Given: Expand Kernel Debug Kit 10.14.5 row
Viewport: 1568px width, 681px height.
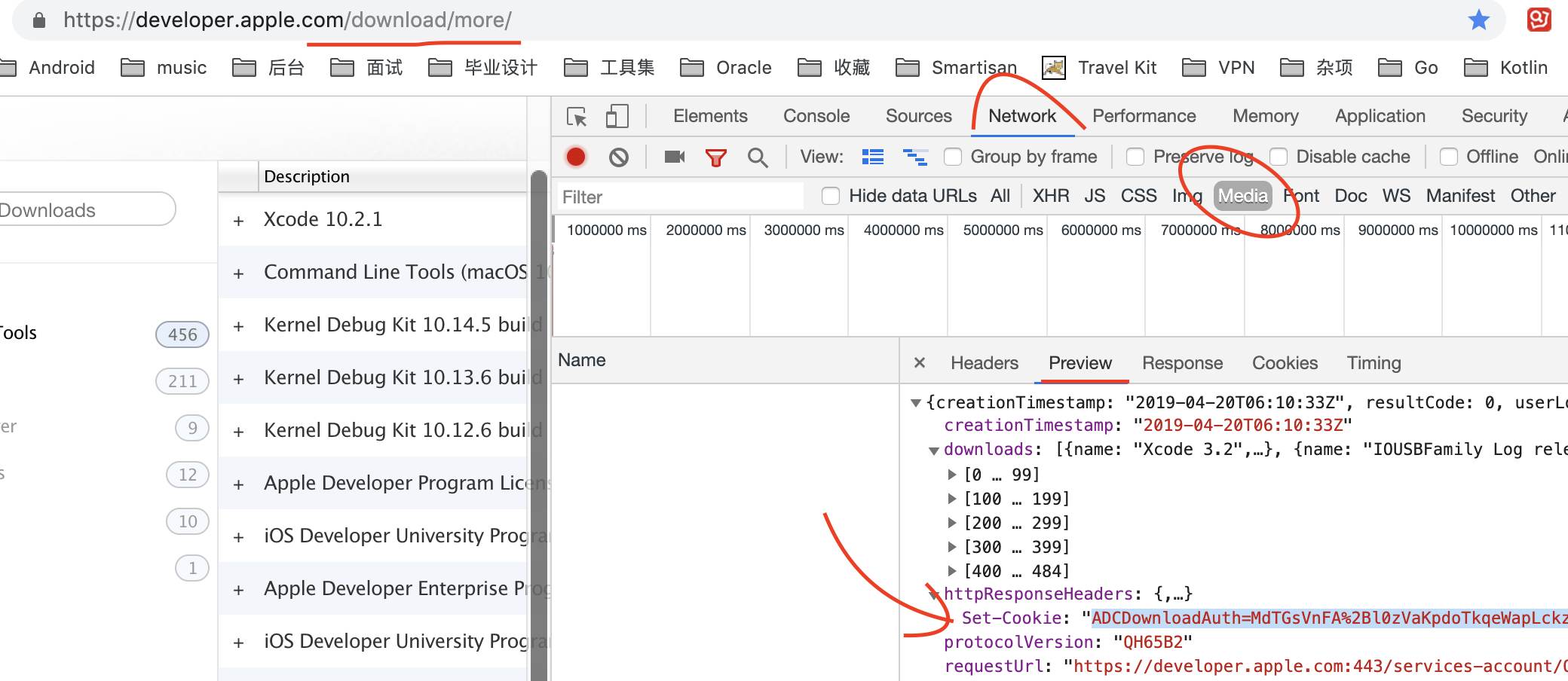Looking at the screenshot, I should (238, 326).
